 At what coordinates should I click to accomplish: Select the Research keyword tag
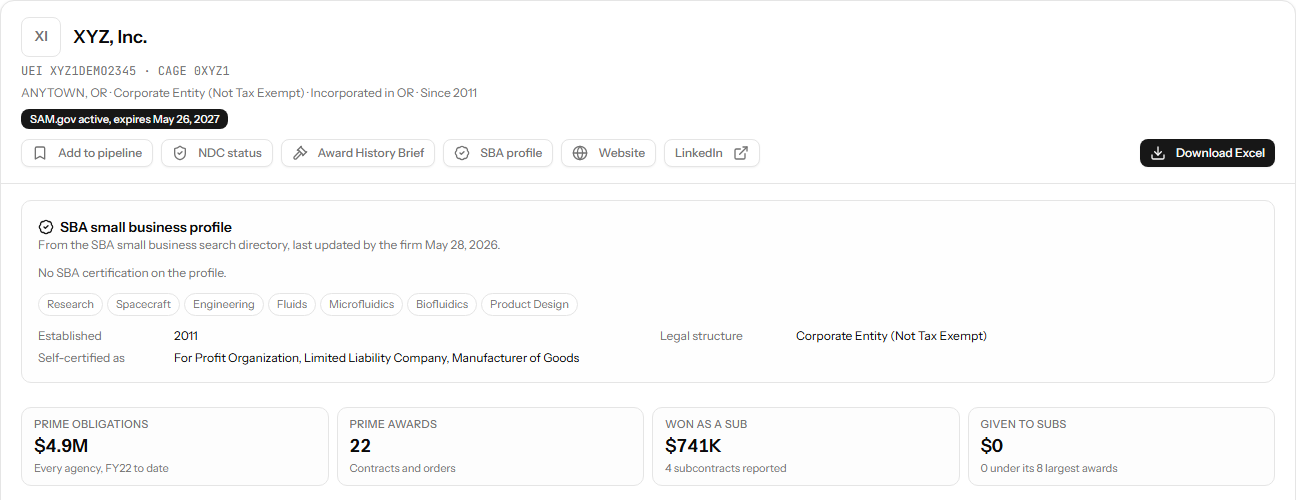70,304
